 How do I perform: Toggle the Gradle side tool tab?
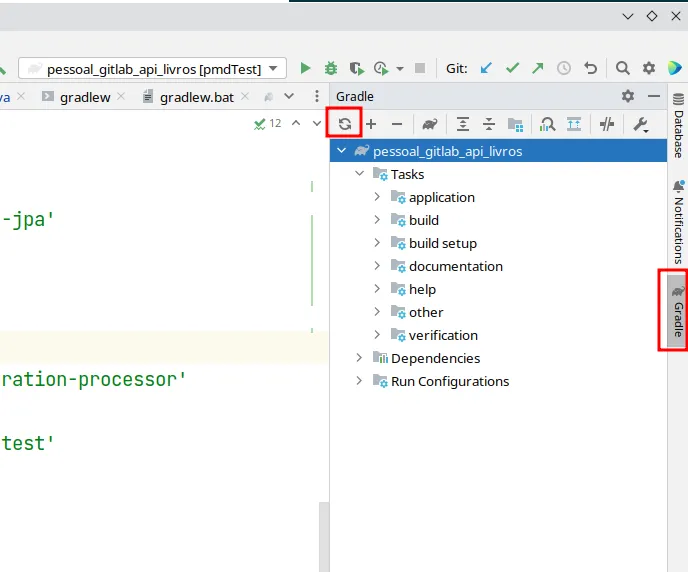677,311
